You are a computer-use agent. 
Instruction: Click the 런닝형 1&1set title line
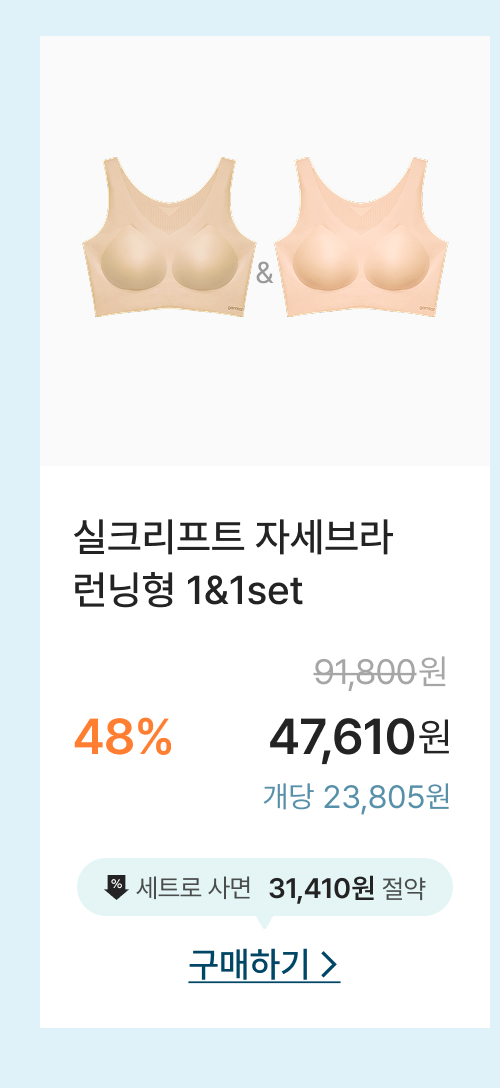[x=188, y=592]
